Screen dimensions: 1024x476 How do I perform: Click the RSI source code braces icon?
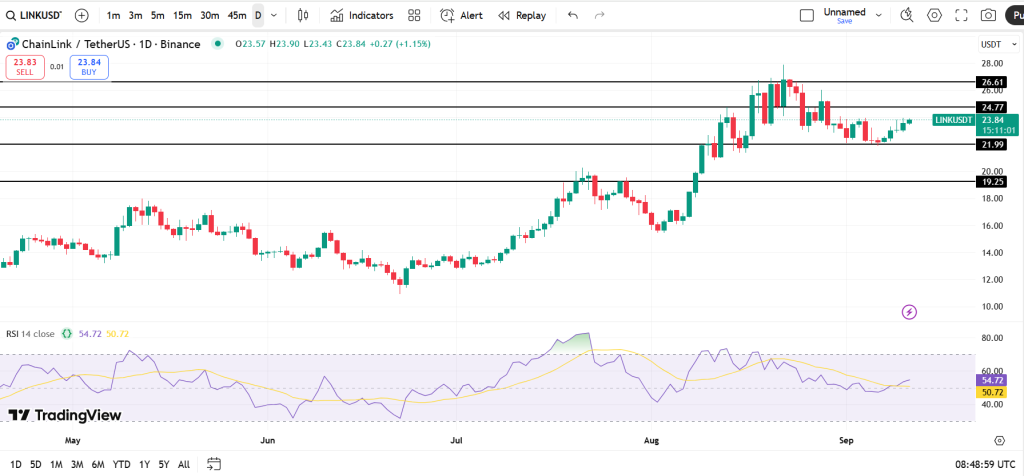(x=66, y=334)
